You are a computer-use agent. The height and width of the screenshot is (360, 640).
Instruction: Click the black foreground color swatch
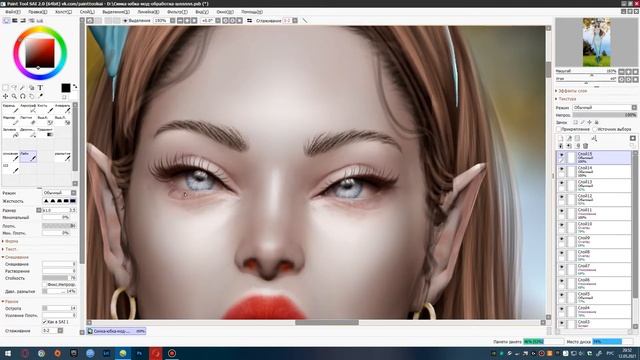click(x=66, y=88)
